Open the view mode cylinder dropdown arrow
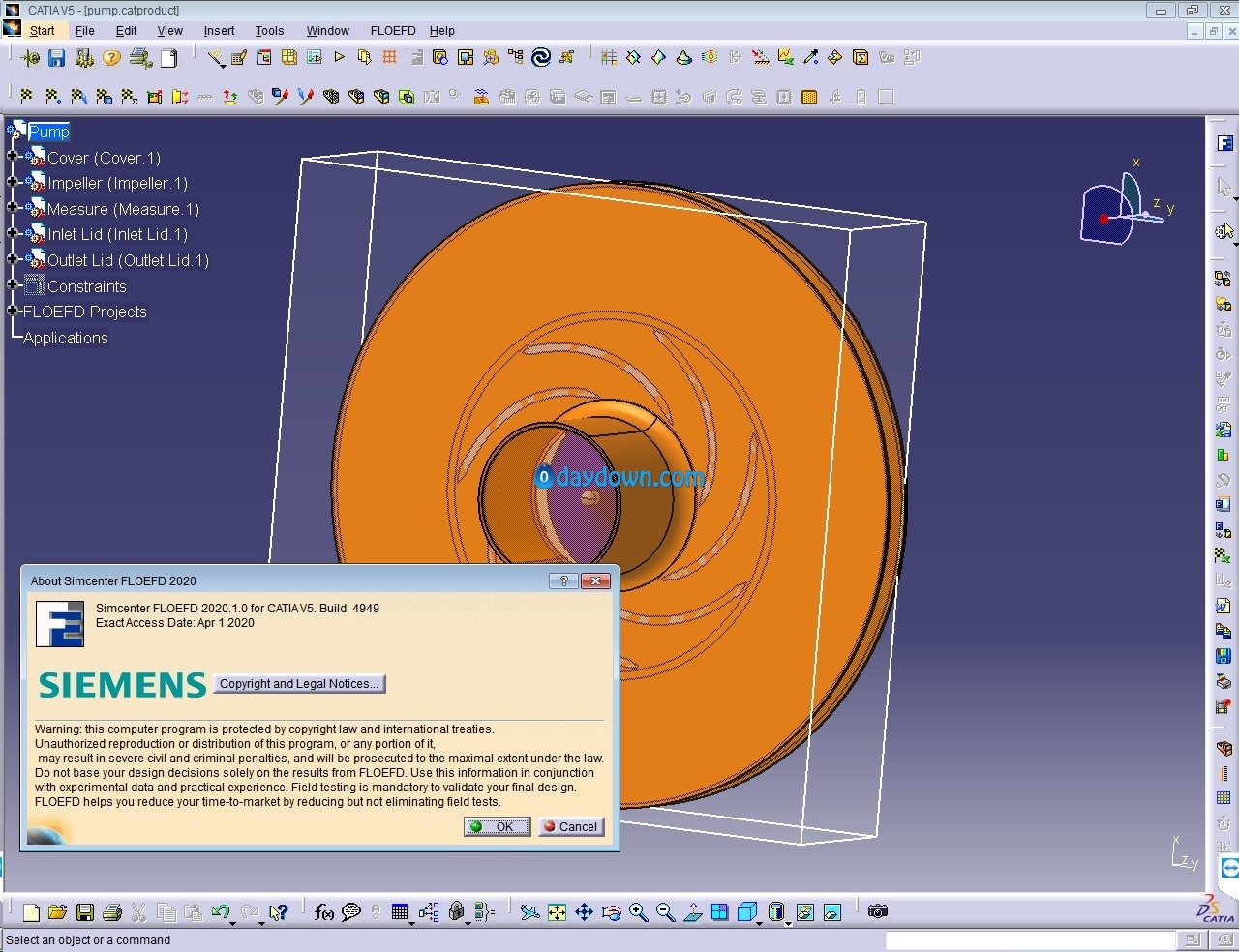 (x=787, y=923)
